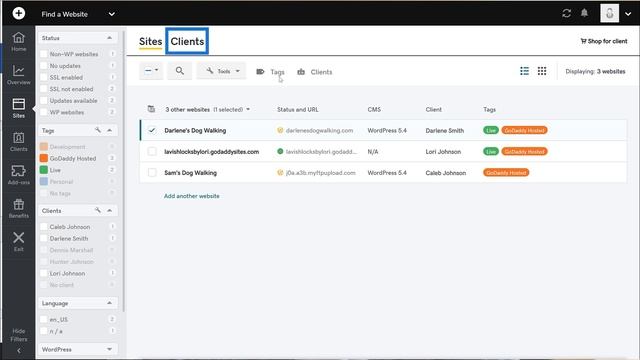Enable en_US language filter
The image size is (640, 360).
pos(44,319)
